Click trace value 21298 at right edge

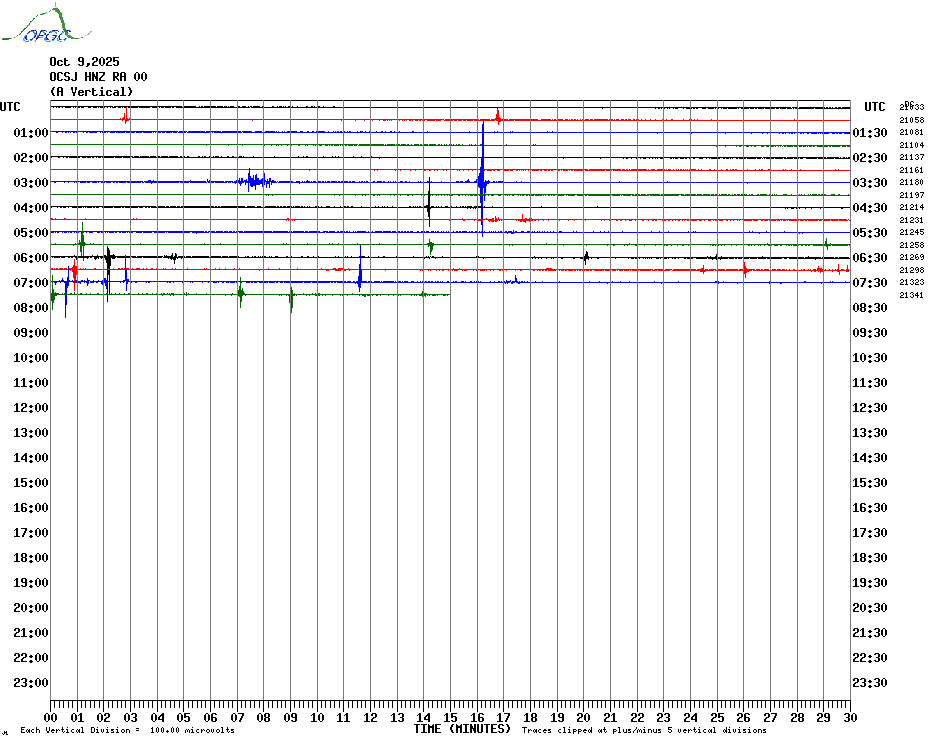tap(912, 270)
